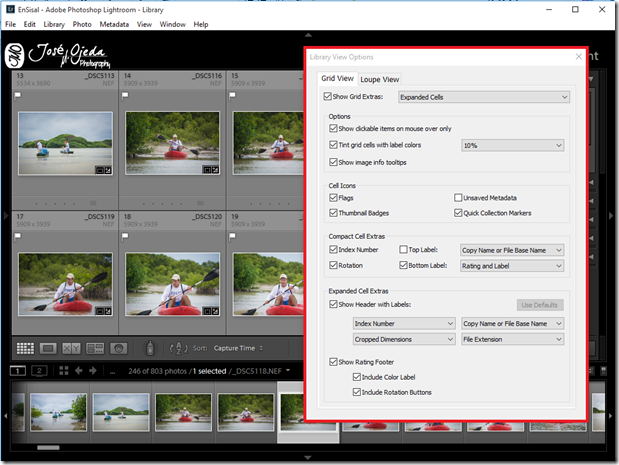Toggle Include Rotation Buttons checkbox
Screen dimensions: 619x465
356,392
